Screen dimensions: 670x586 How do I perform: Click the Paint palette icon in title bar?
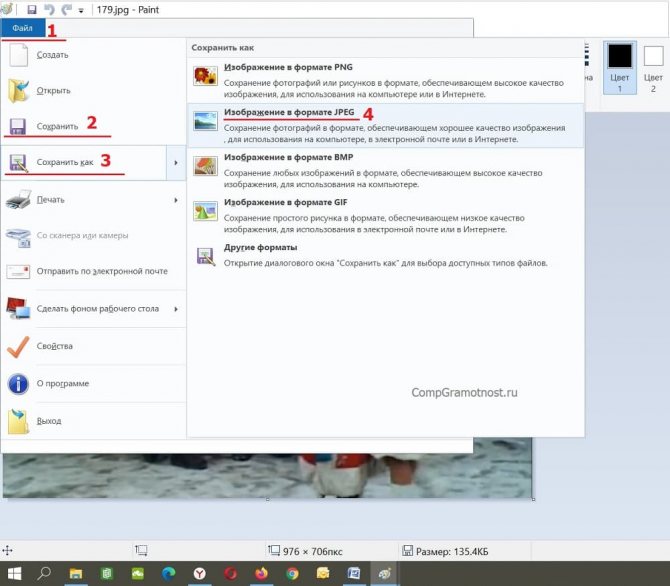tap(6, 9)
